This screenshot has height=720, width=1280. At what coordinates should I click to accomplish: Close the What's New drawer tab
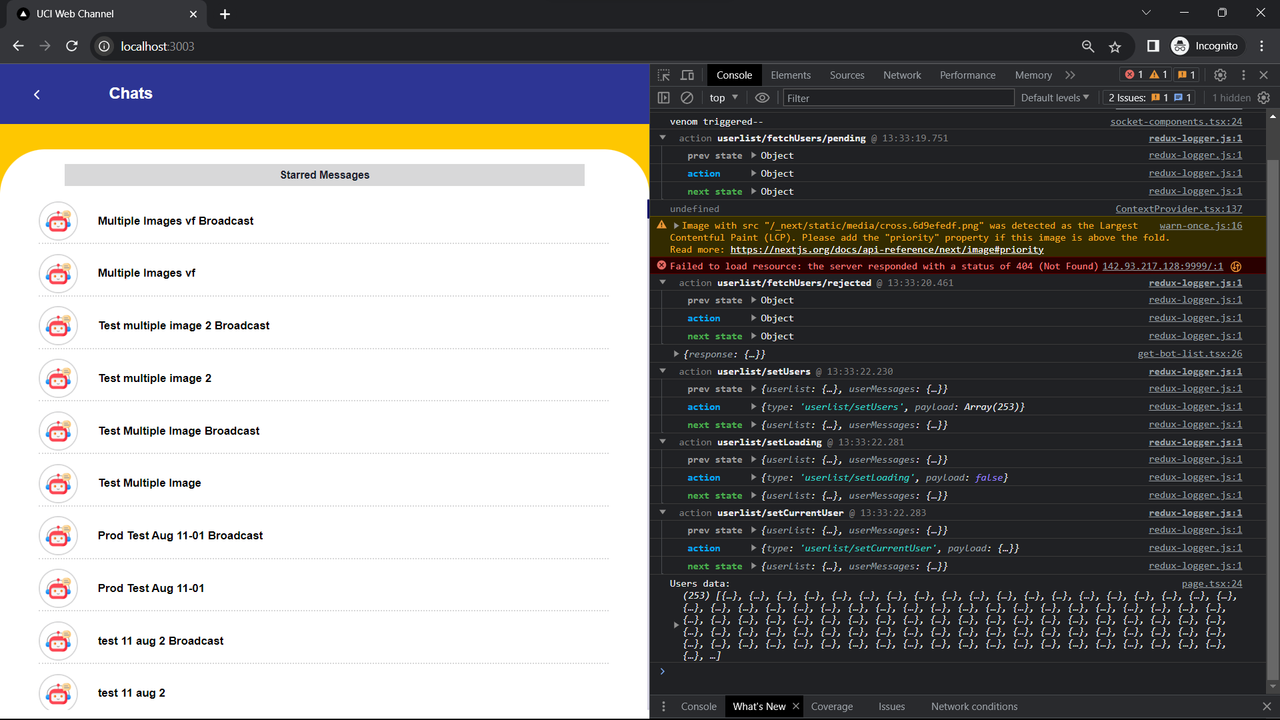pyautogui.click(x=796, y=706)
